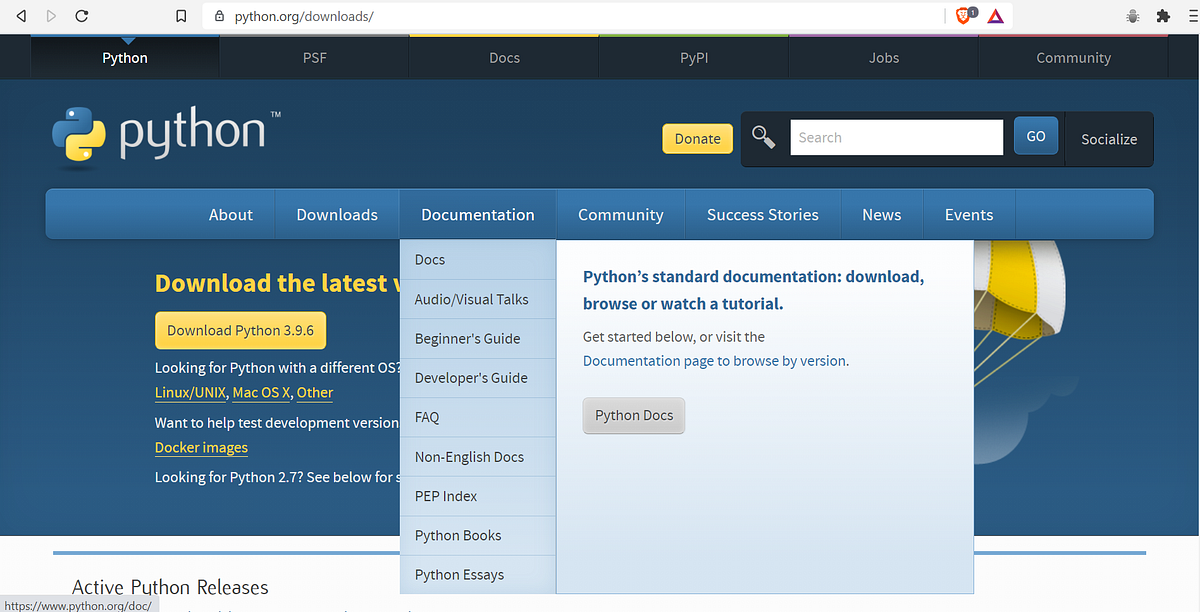This screenshot has width=1200, height=612.
Task: Click the microphone icon near the toolbar
Action: [x=1132, y=16]
